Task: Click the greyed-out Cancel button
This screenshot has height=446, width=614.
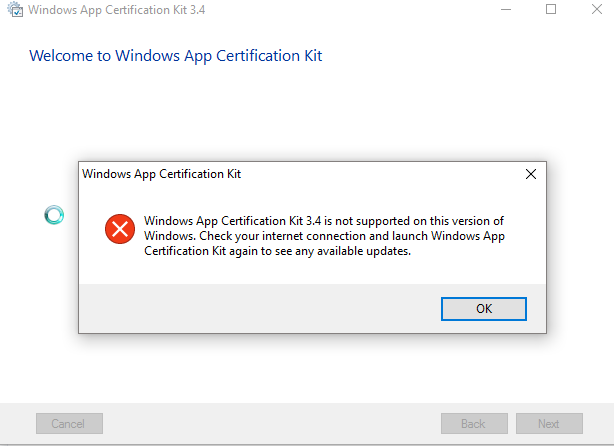Action: click(69, 423)
